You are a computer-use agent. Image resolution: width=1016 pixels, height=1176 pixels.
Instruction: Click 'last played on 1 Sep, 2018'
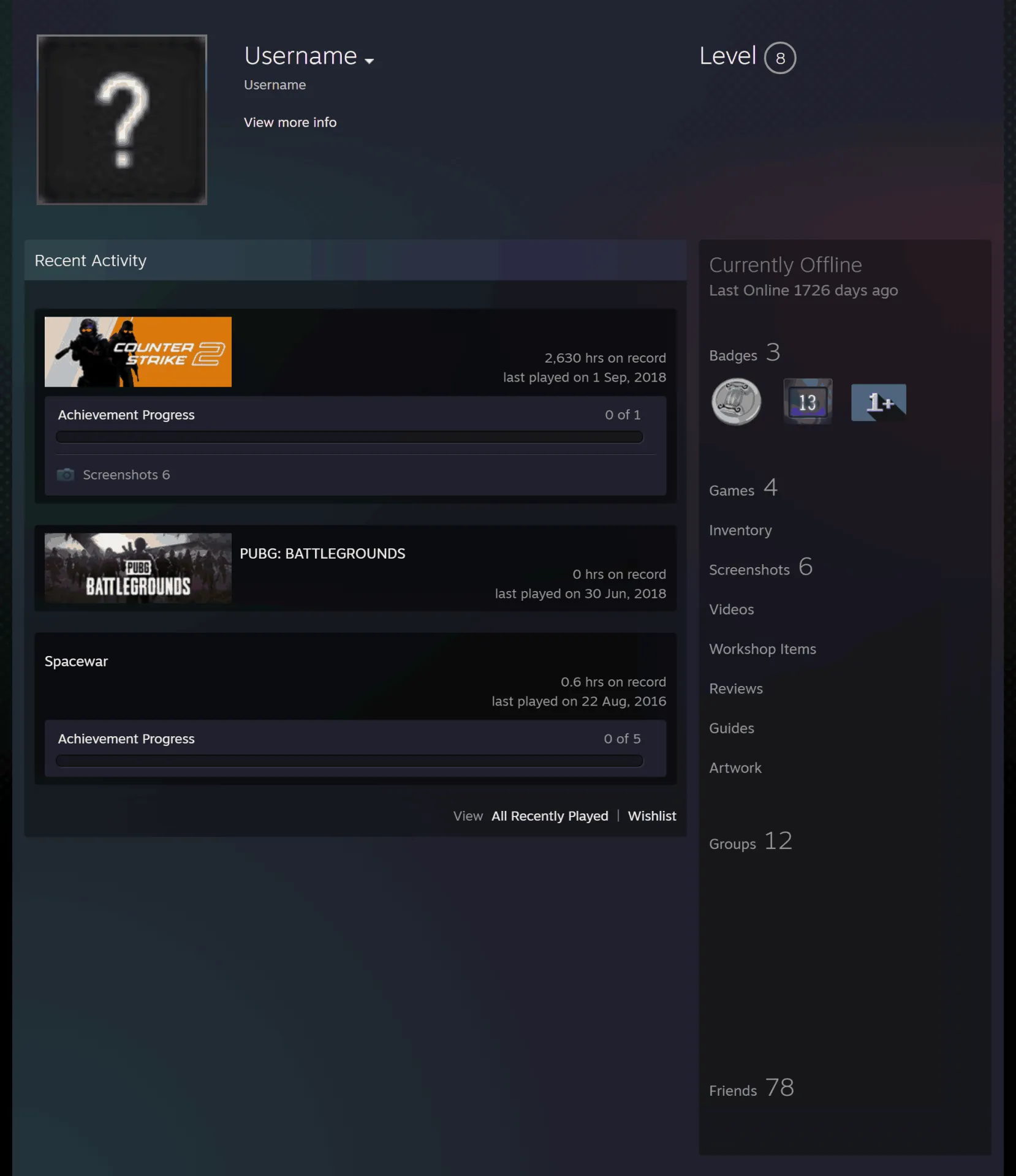click(x=585, y=377)
